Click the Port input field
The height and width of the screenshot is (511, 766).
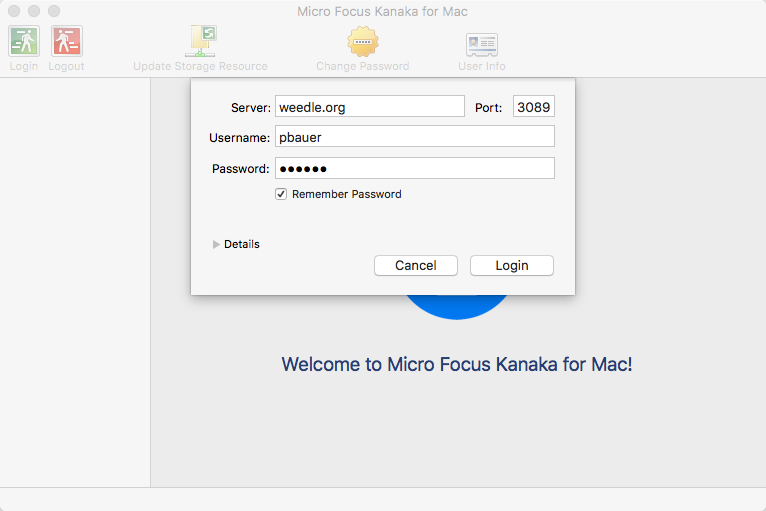(533, 106)
